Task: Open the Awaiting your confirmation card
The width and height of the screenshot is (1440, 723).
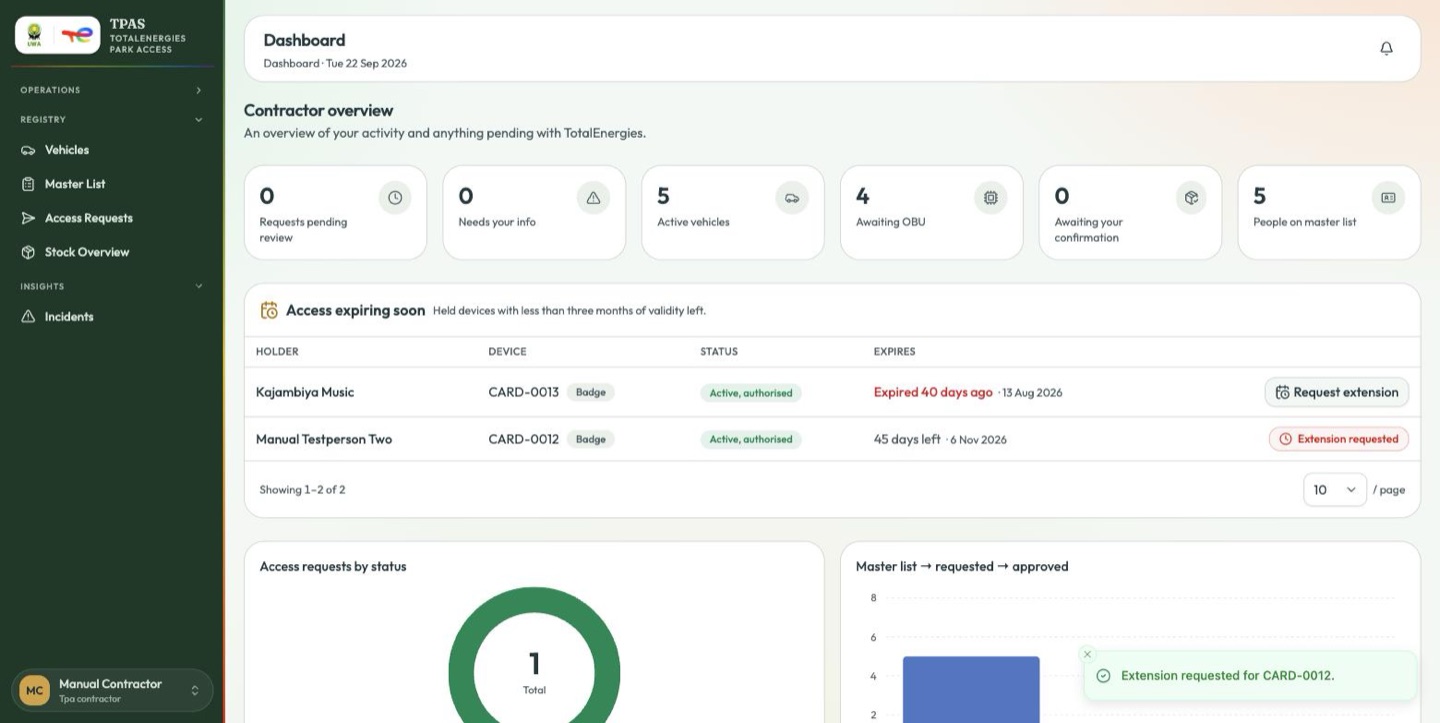Action: point(1130,212)
